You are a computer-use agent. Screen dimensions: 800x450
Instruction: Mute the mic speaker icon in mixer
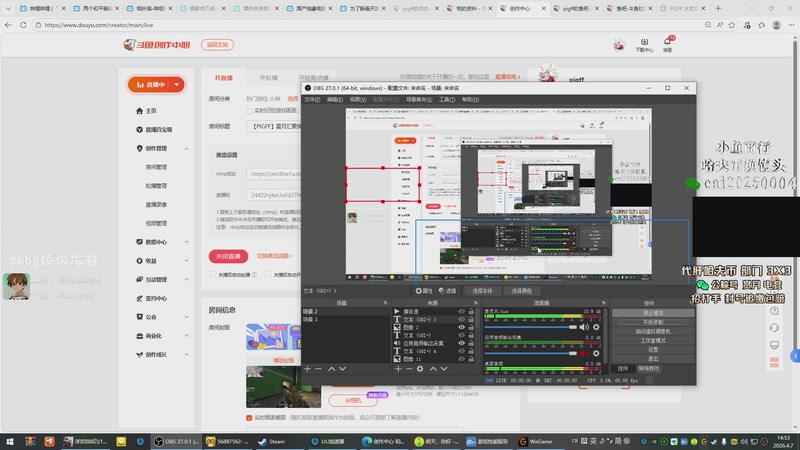(584, 327)
